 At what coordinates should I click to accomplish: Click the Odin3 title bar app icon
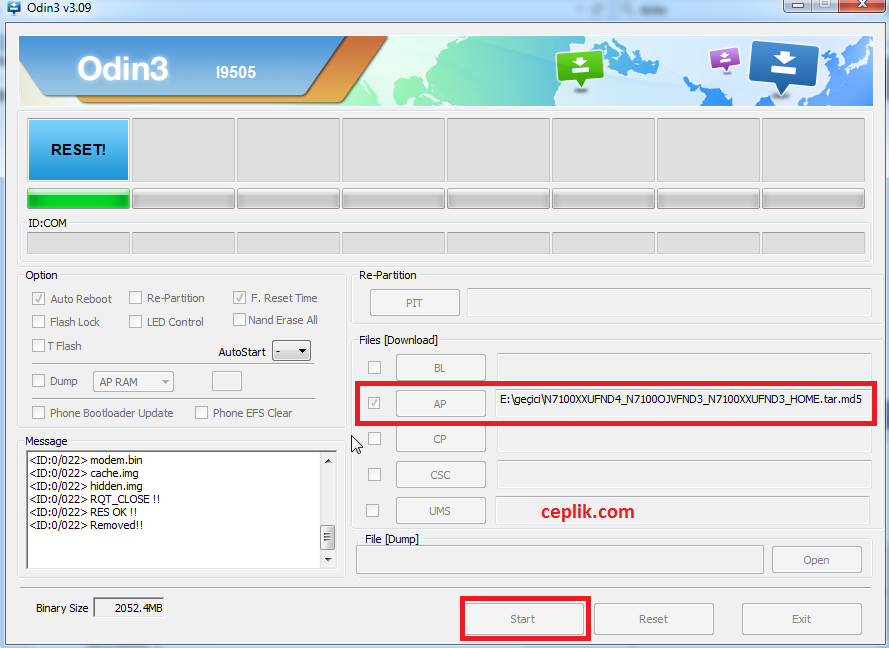13,8
